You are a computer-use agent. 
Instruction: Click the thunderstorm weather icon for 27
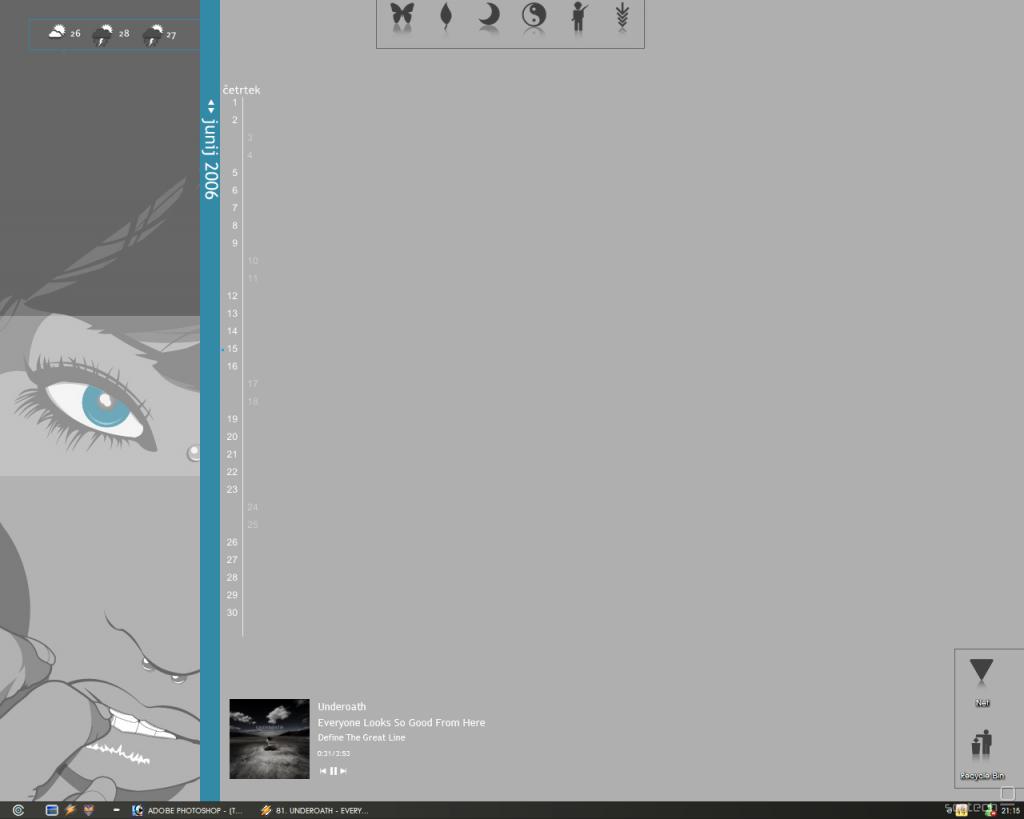pyautogui.click(x=153, y=35)
